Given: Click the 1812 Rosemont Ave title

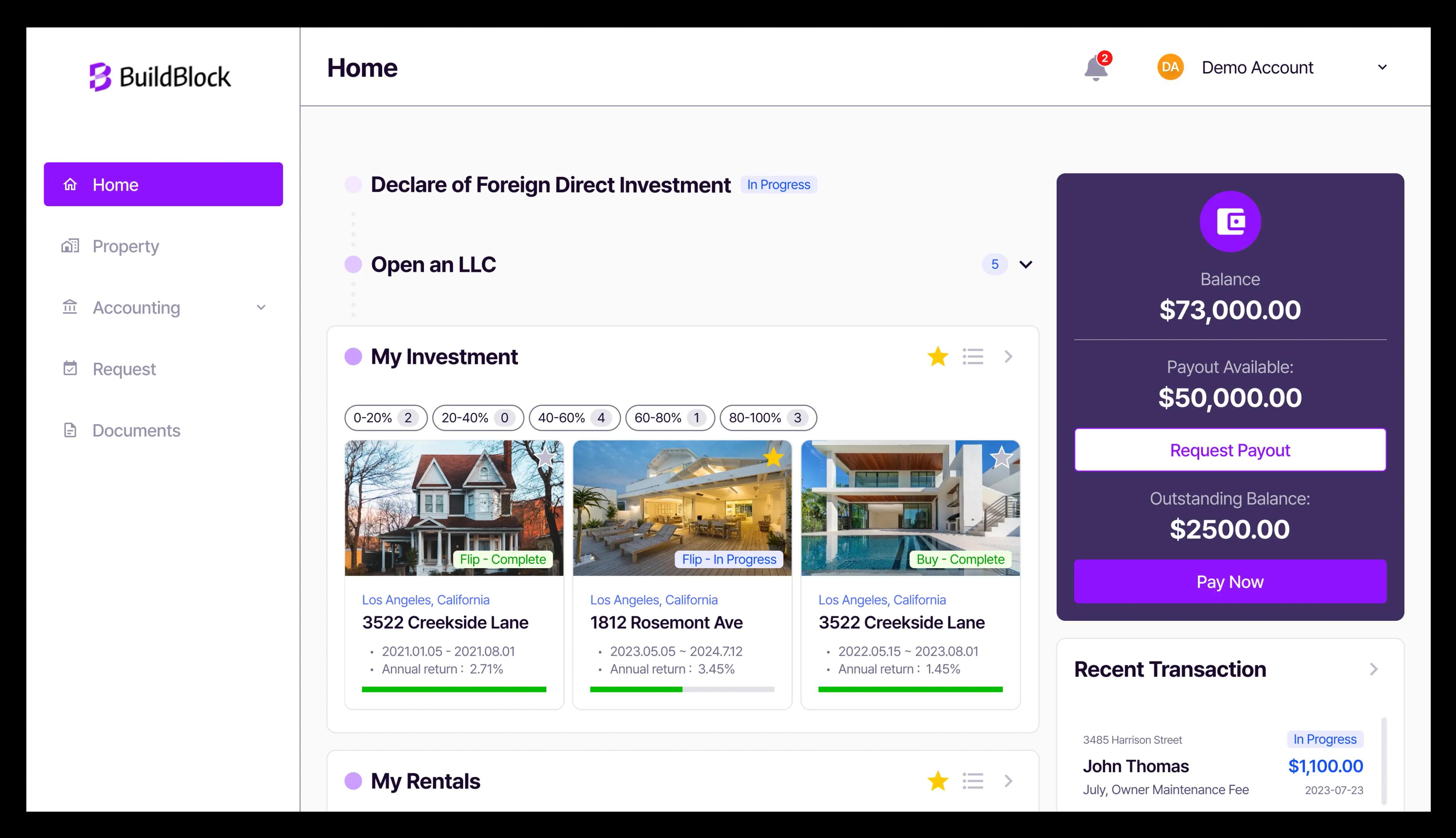Looking at the screenshot, I should click(x=666, y=622).
